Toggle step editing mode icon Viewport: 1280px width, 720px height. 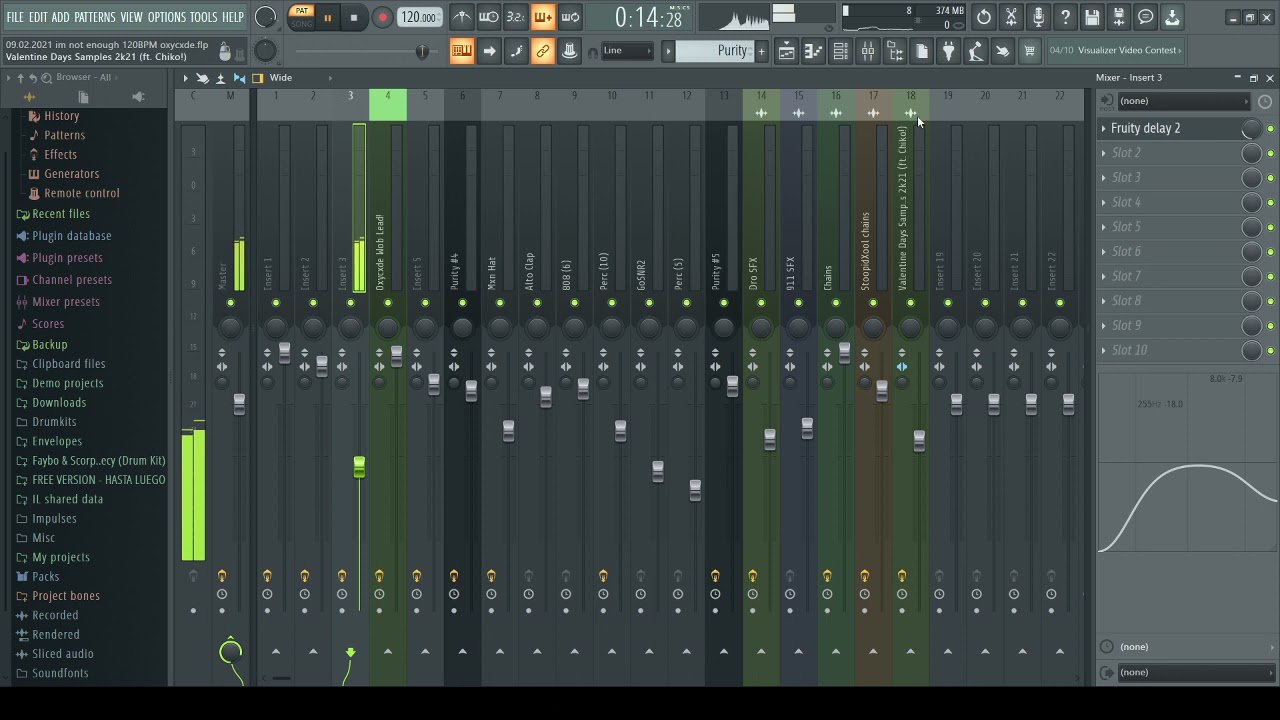pos(516,51)
